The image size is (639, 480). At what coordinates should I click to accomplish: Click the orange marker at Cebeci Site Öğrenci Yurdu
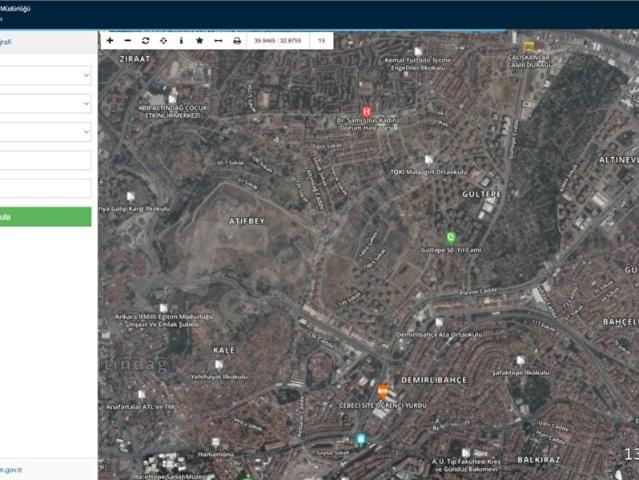coord(382,391)
